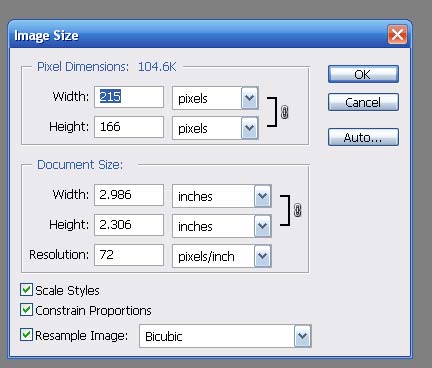Uncheck the Resample Image option
The image size is (432, 368).
26,335
